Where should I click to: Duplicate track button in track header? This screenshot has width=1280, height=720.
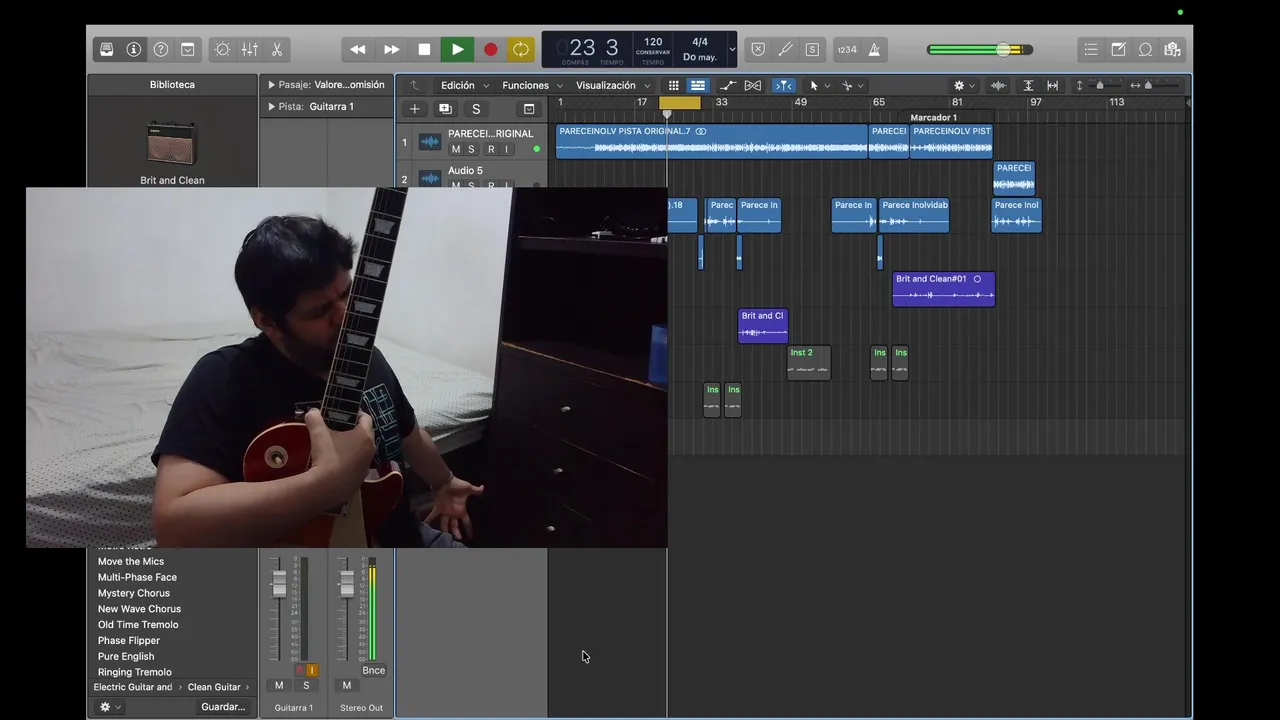tap(446, 109)
